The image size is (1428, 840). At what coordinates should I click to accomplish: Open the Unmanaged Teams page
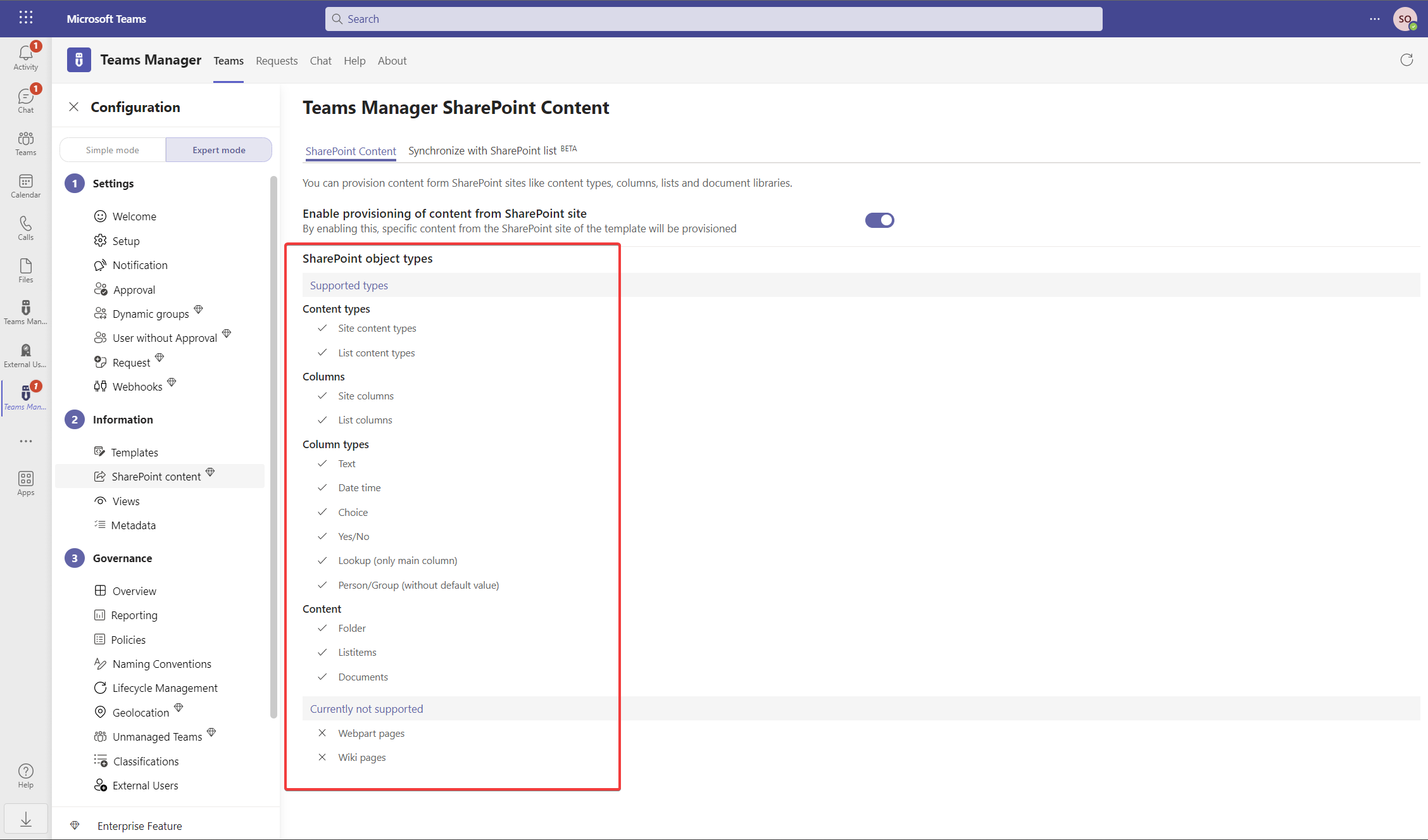pyautogui.click(x=154, y=736)
